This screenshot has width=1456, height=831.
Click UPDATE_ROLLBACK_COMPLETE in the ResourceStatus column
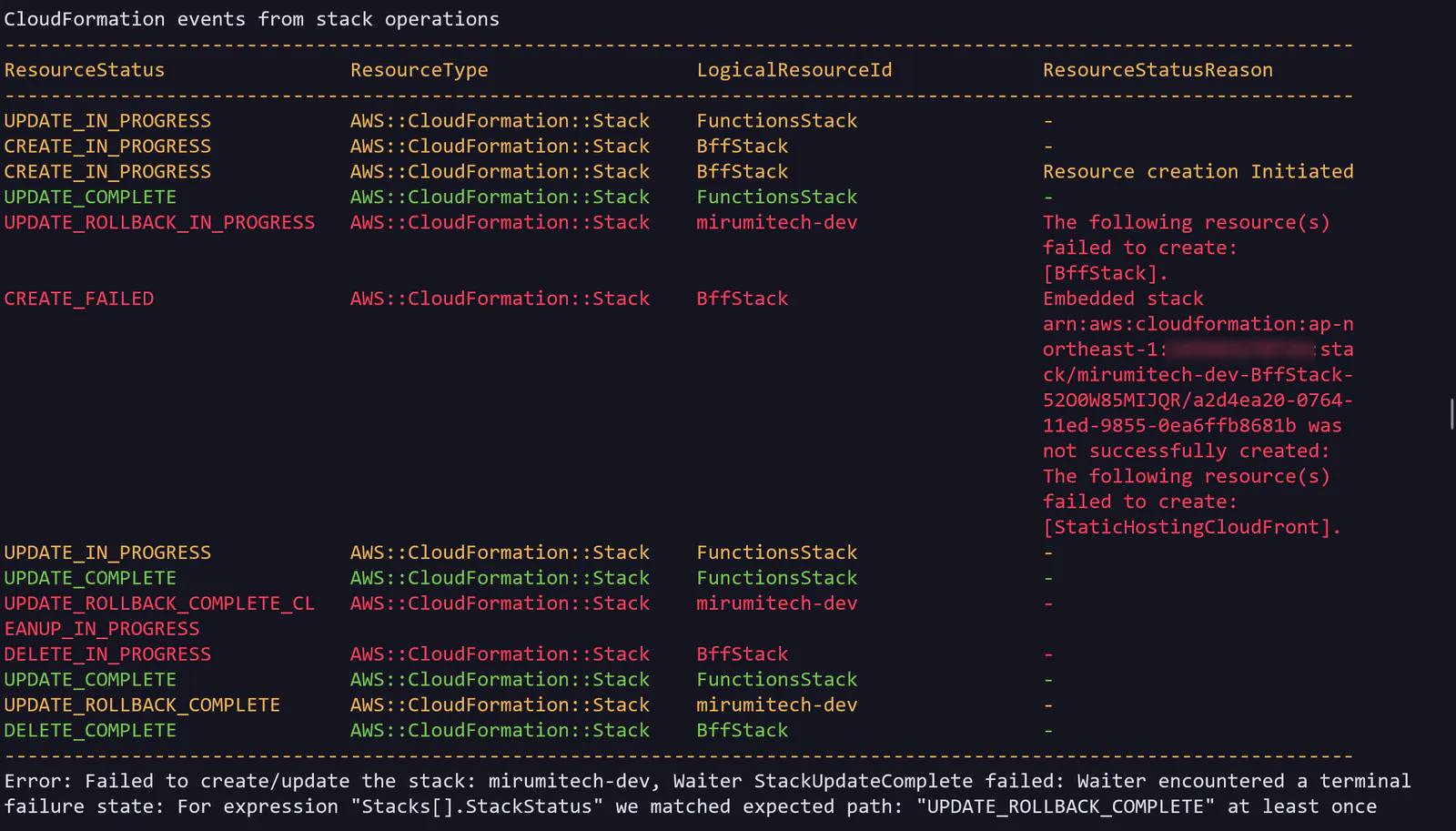pos(142,705)
